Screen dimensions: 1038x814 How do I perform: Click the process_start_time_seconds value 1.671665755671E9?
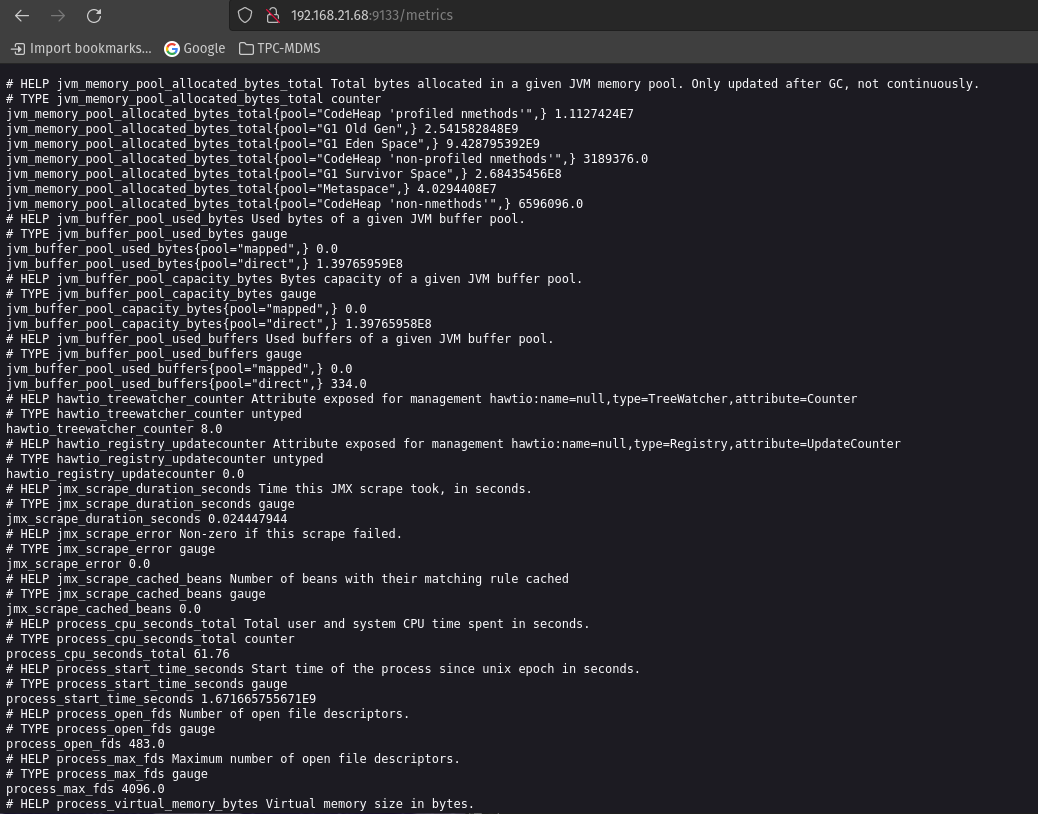click(258, 699)
